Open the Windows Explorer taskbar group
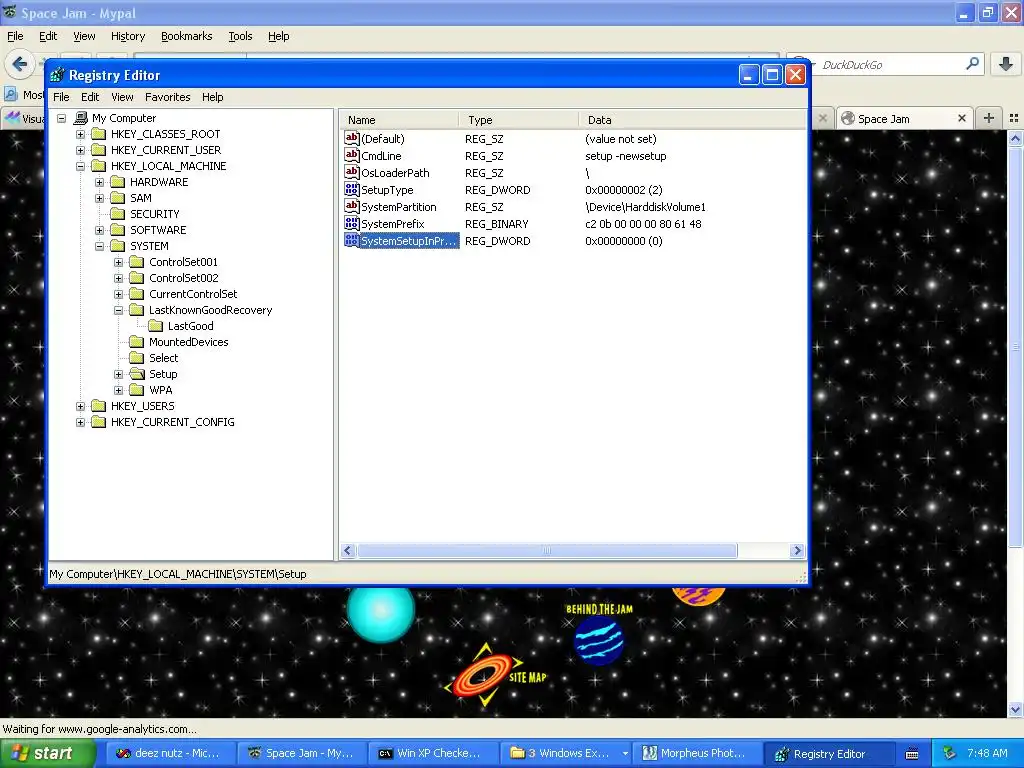This screenshot has height=768, width=1024. coord(568,754)
